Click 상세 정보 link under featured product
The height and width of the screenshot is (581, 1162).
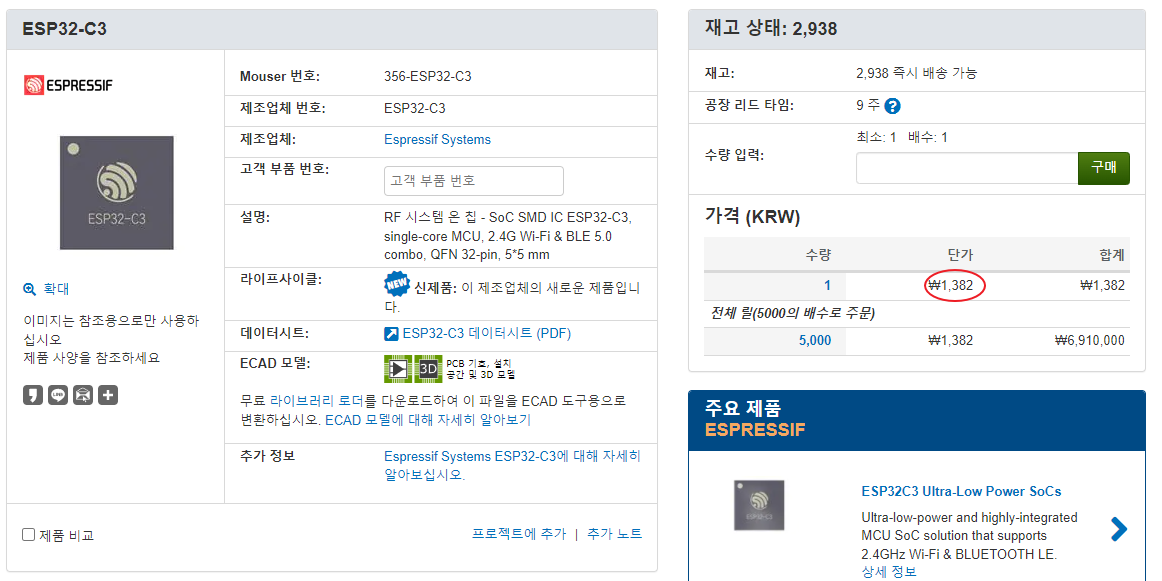tap(889, 571)
